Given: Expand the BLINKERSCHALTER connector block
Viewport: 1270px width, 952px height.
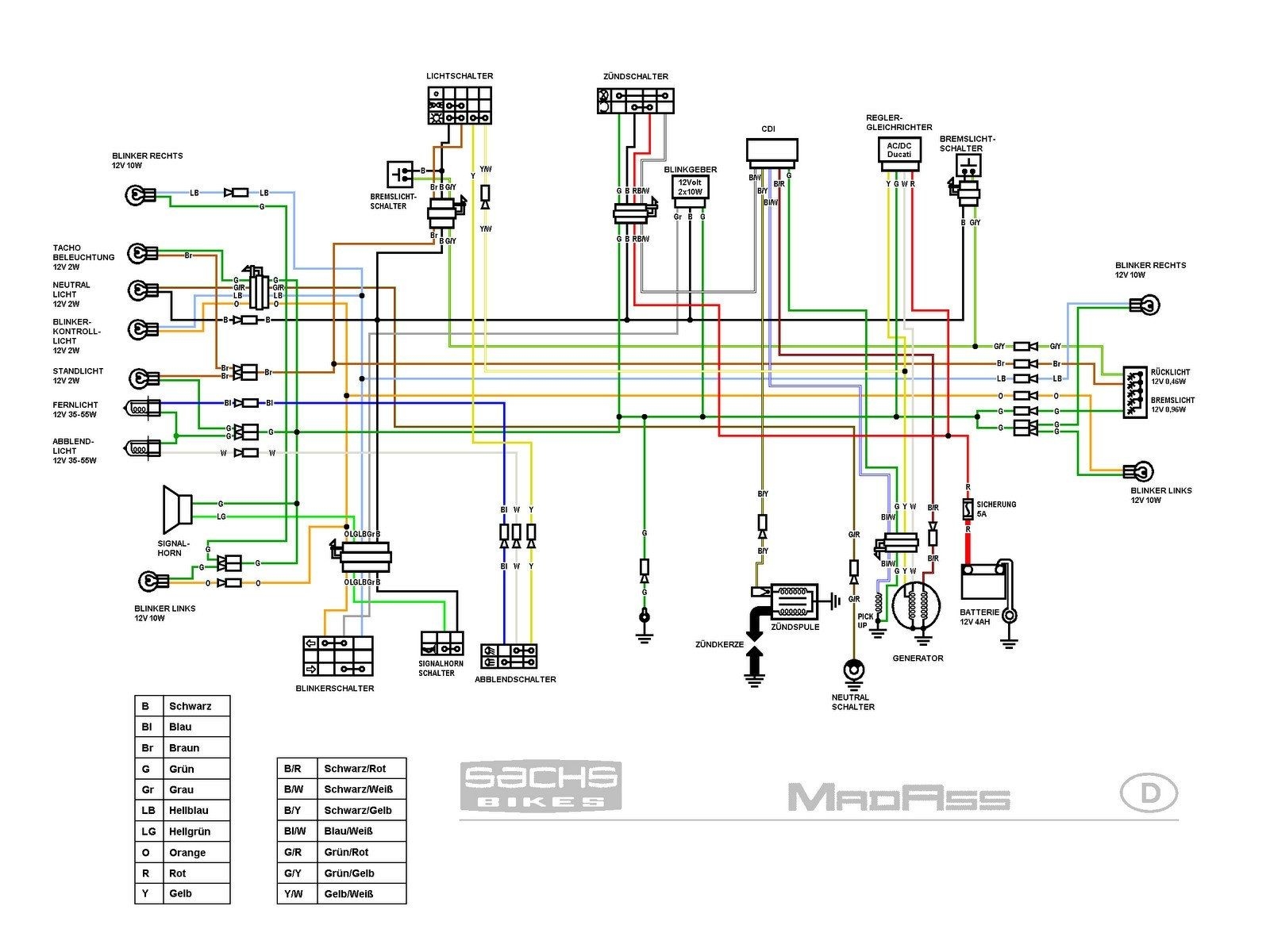Looking at the screenshot, I should pyautogui.click(x=339, y=657).
